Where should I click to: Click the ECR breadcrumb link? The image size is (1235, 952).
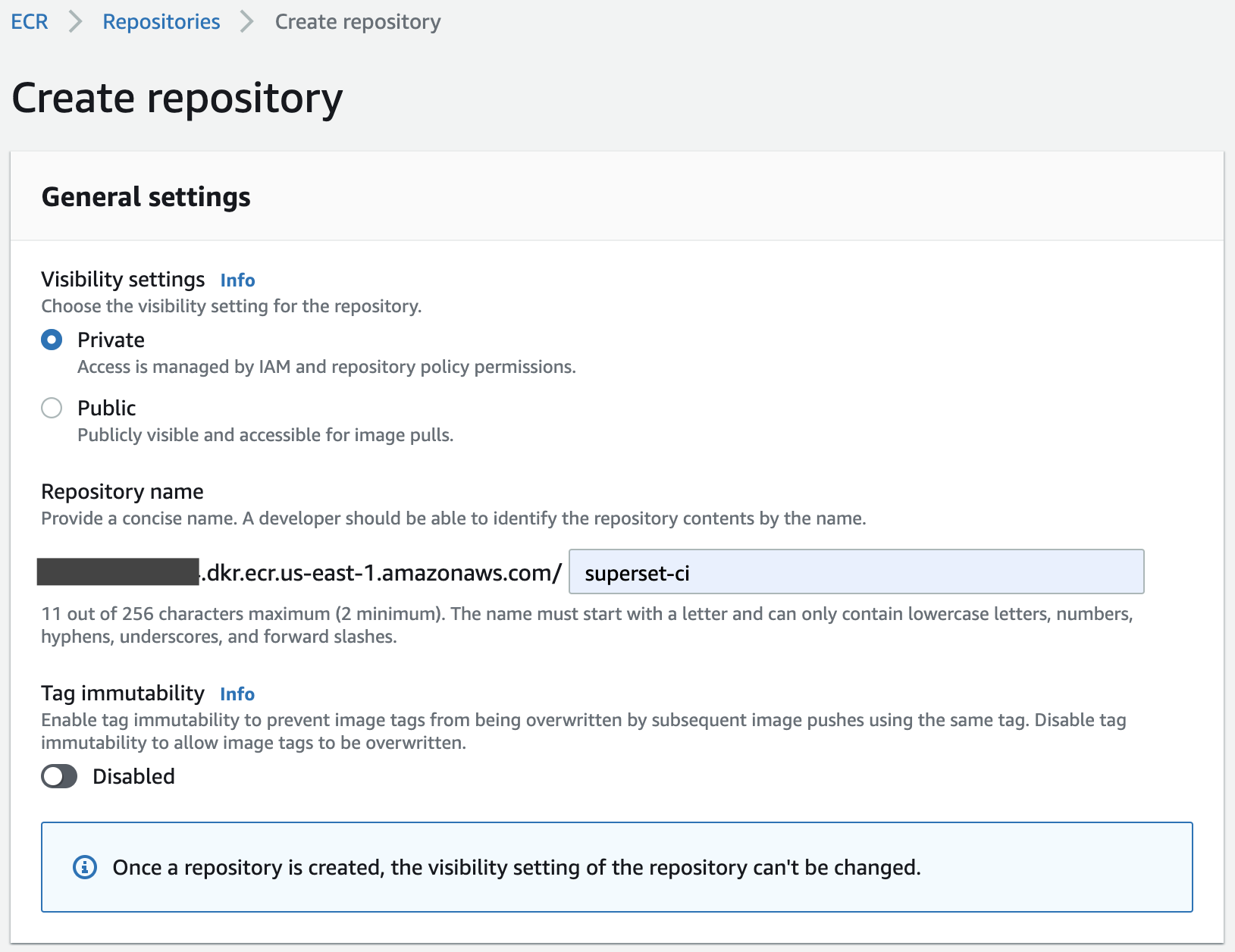pyautogui.click(x=28, y=21)
